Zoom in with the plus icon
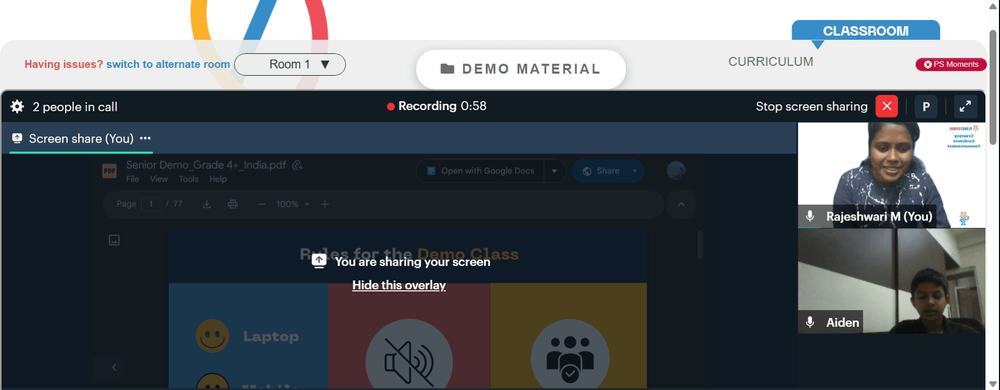 [x=325, y=204]
